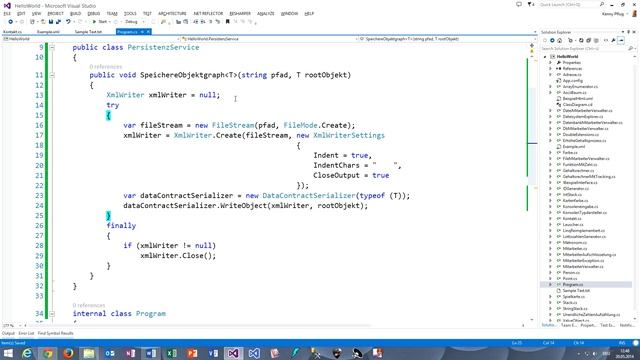This screenshot has width=640, height=360.
Task: Click the Collapse All icon in Solution Explorer
Action: tap(589, 40)
